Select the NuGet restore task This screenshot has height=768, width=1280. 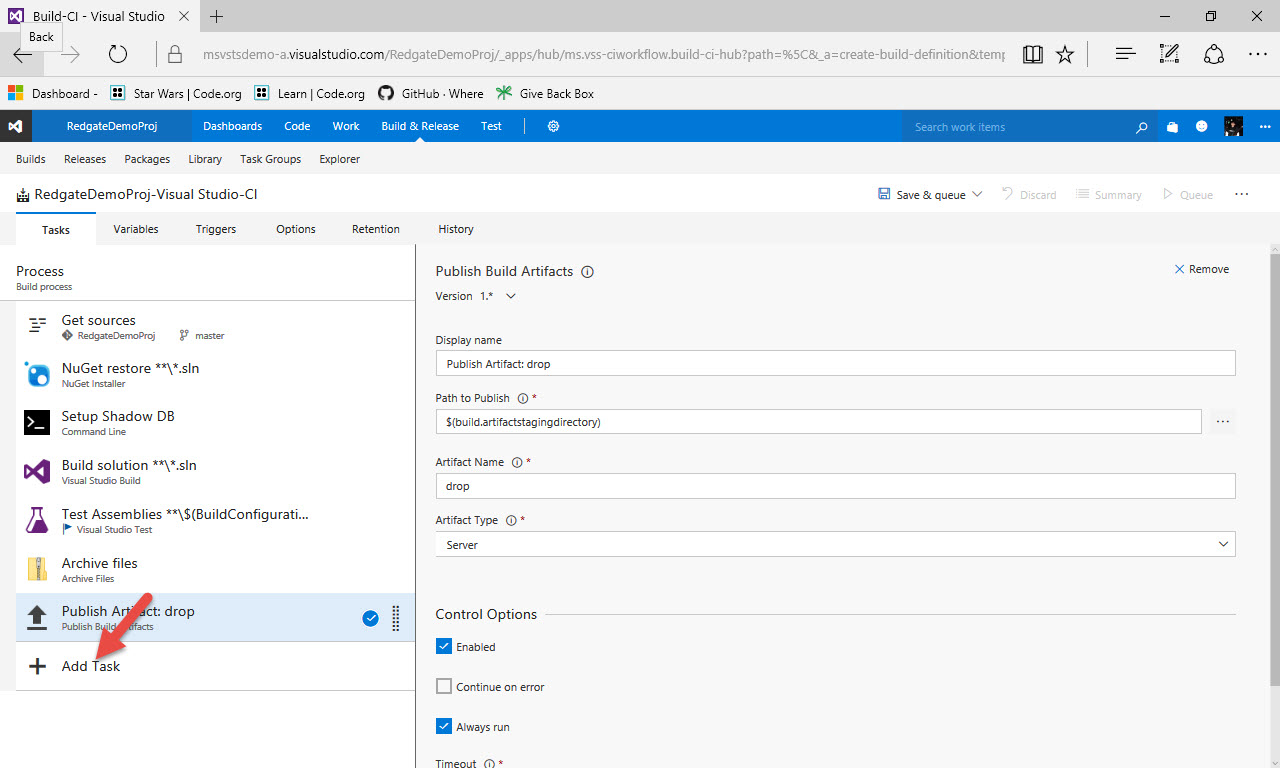[215, 375]
